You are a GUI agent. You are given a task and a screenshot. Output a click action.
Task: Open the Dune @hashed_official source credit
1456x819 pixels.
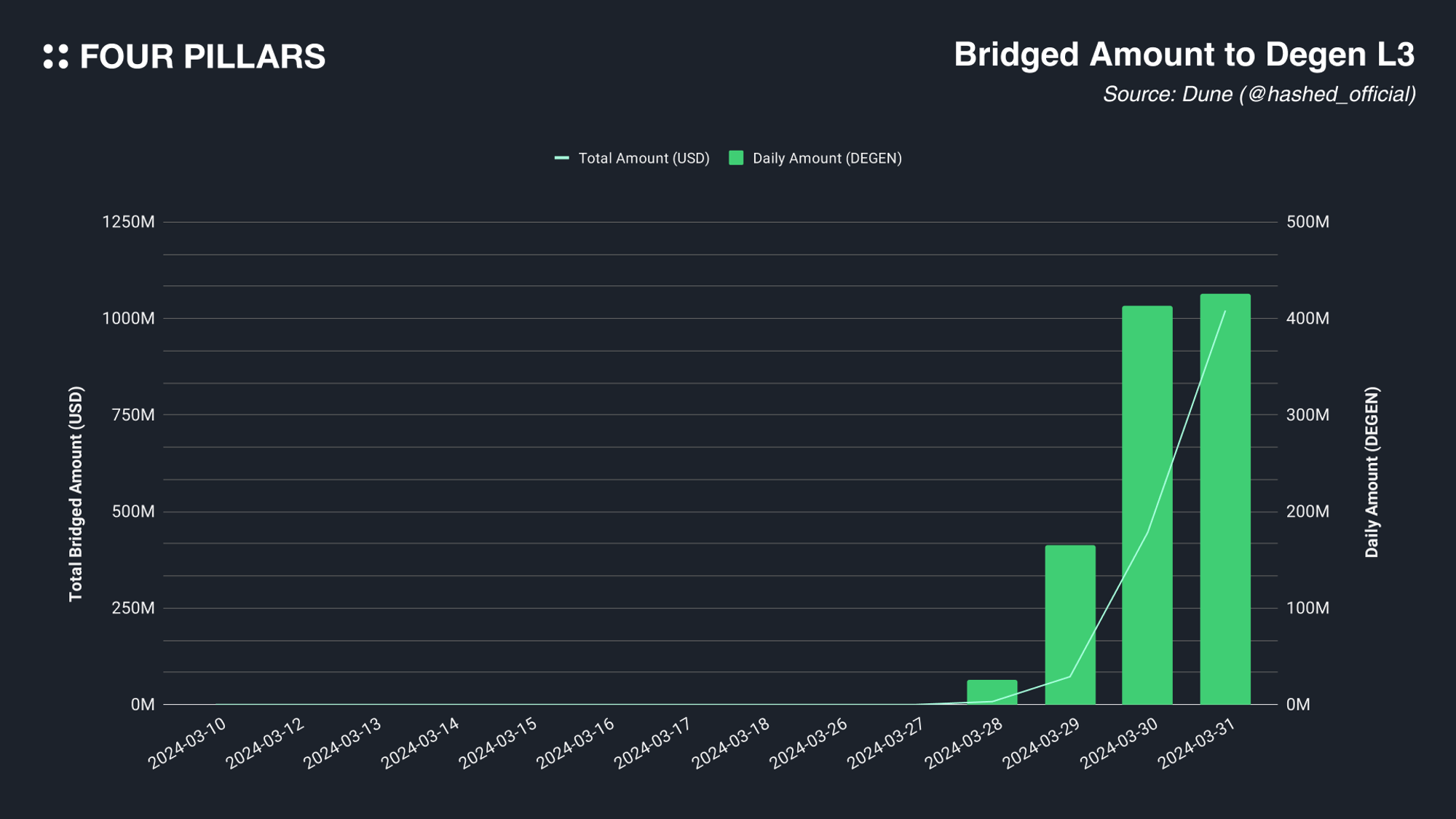[1259, 95]
